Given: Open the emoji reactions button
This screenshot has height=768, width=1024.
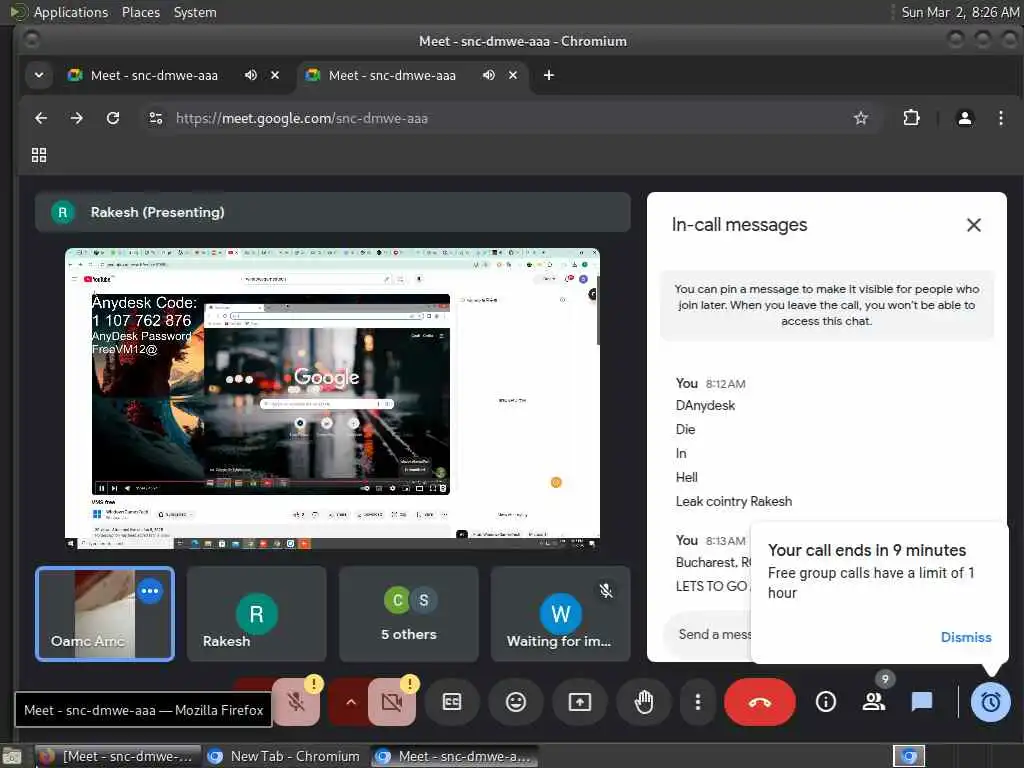Looking at the screenshot, I should (516, 702).
